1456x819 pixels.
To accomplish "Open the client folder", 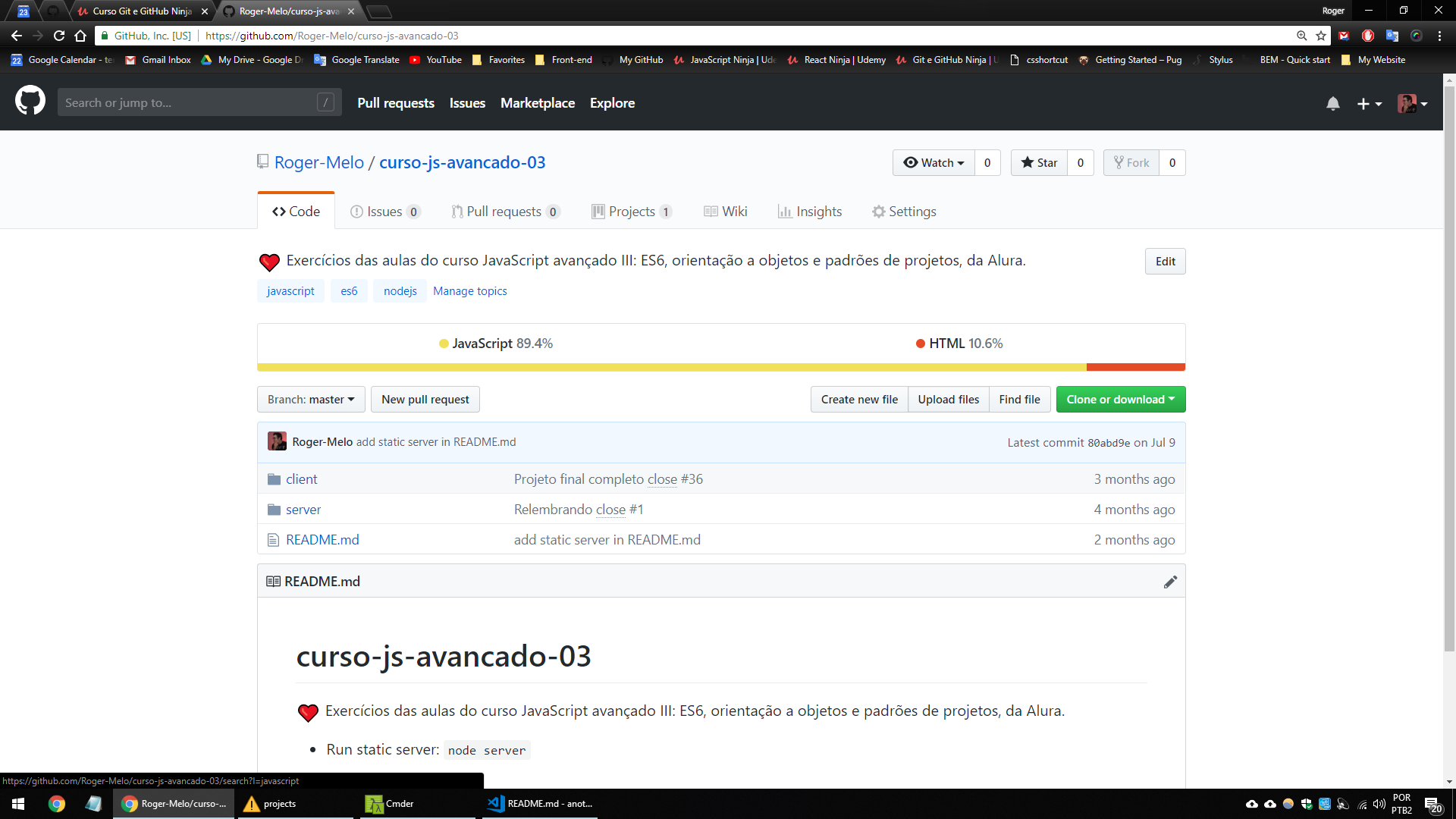I will click(x=301, y=479).
